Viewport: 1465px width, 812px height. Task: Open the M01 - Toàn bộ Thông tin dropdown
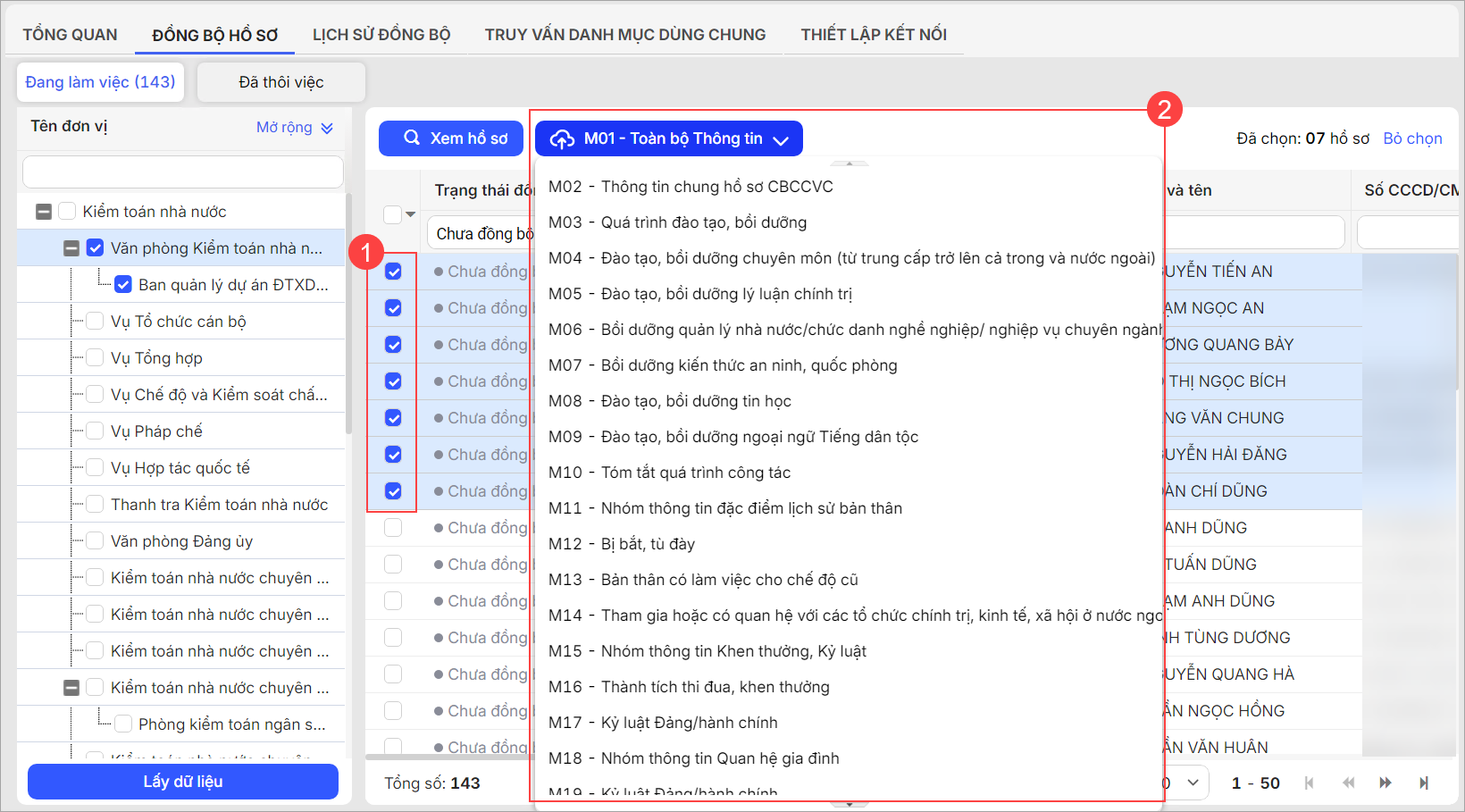668,138
